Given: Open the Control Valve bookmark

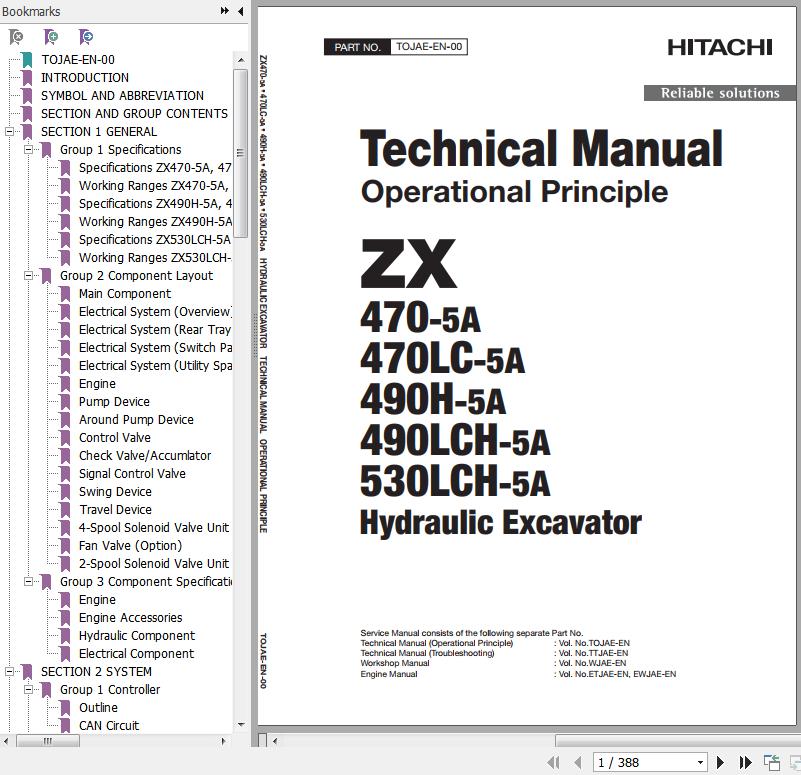Looking at the screenshot, I should pyautogui.click(x=114, y=437).
